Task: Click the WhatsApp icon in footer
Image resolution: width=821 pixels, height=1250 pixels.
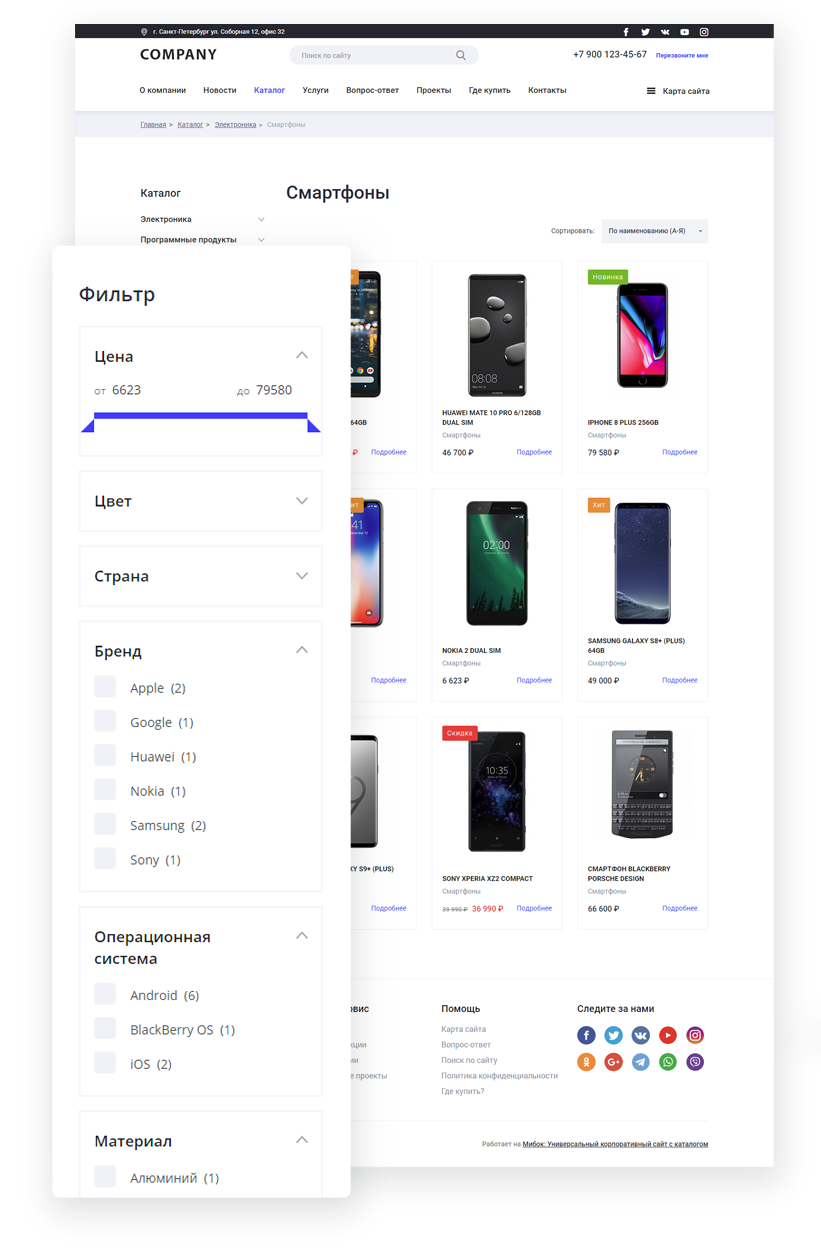Action: 667,1062
